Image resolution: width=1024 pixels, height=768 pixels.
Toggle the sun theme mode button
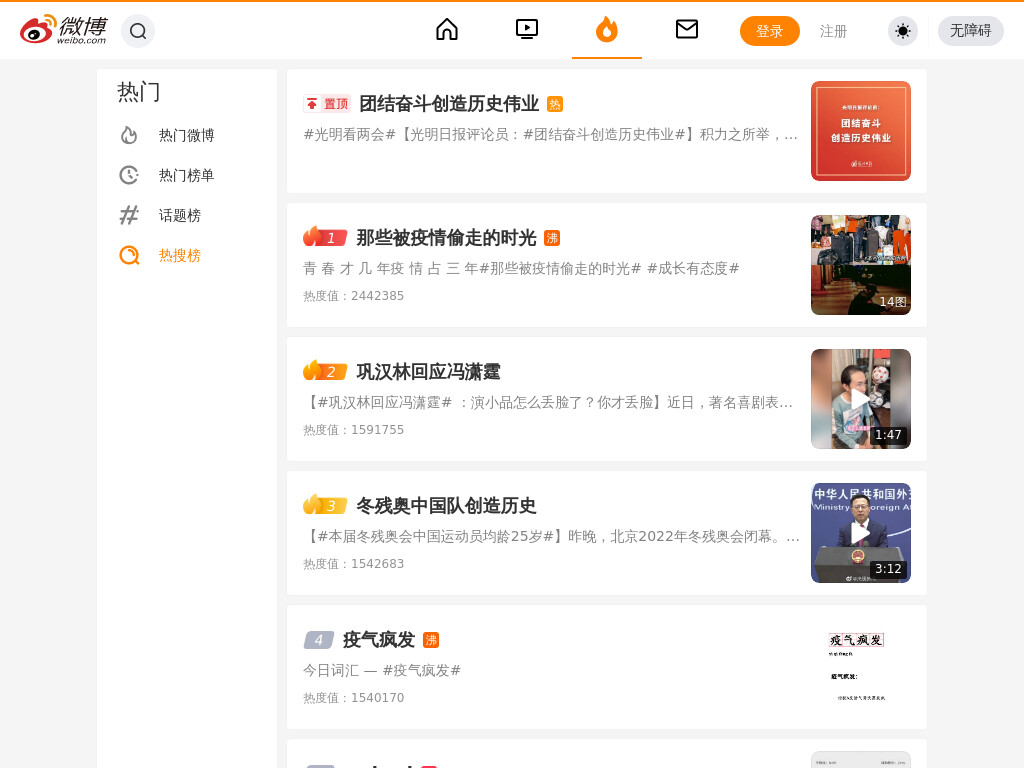(903, 31)
